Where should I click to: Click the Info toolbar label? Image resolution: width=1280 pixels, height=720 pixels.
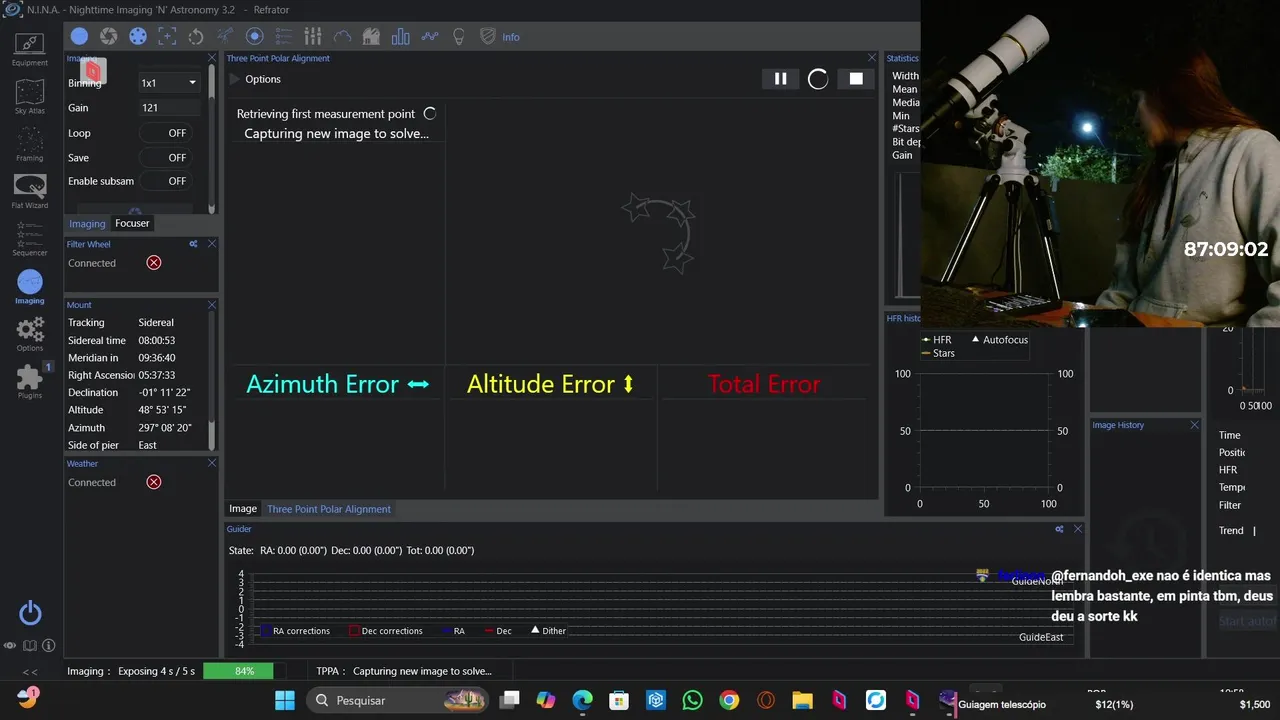click(511, 37)
